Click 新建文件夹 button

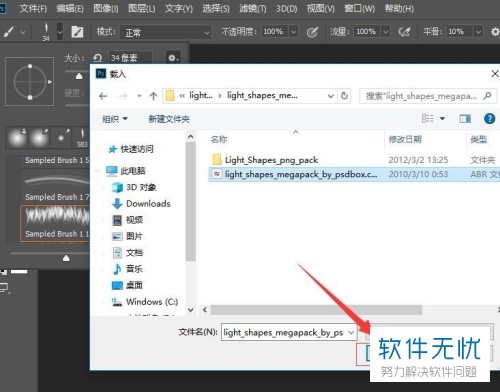[x=169, y=119]
